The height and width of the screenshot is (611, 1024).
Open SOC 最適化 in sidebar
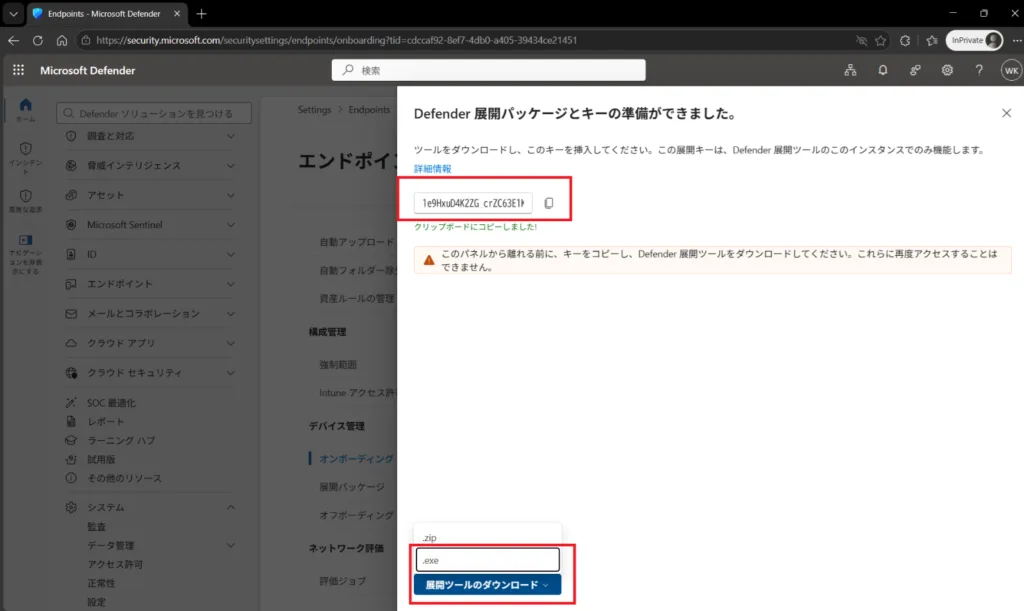112,403
